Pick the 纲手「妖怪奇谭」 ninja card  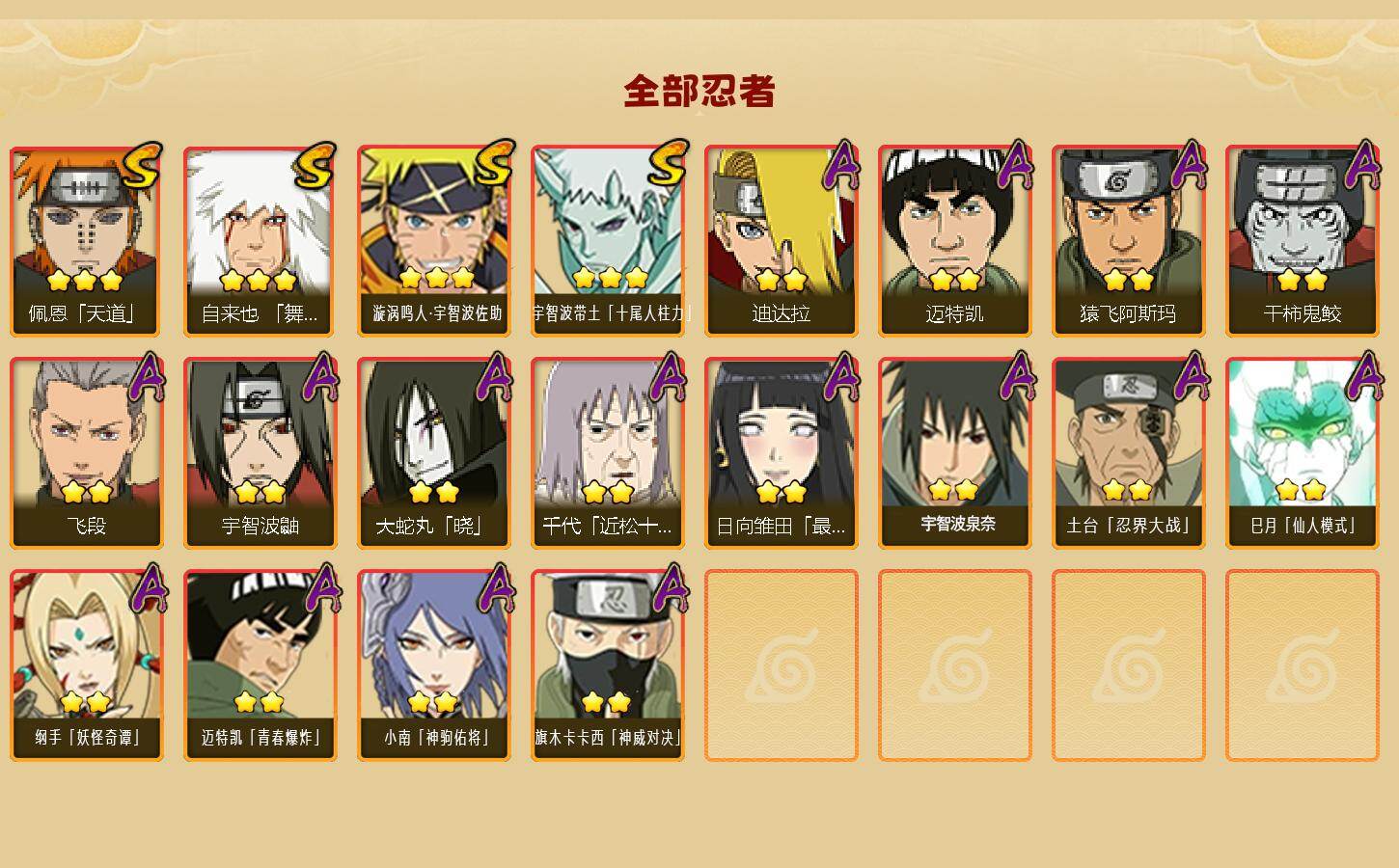coord(87,665)
